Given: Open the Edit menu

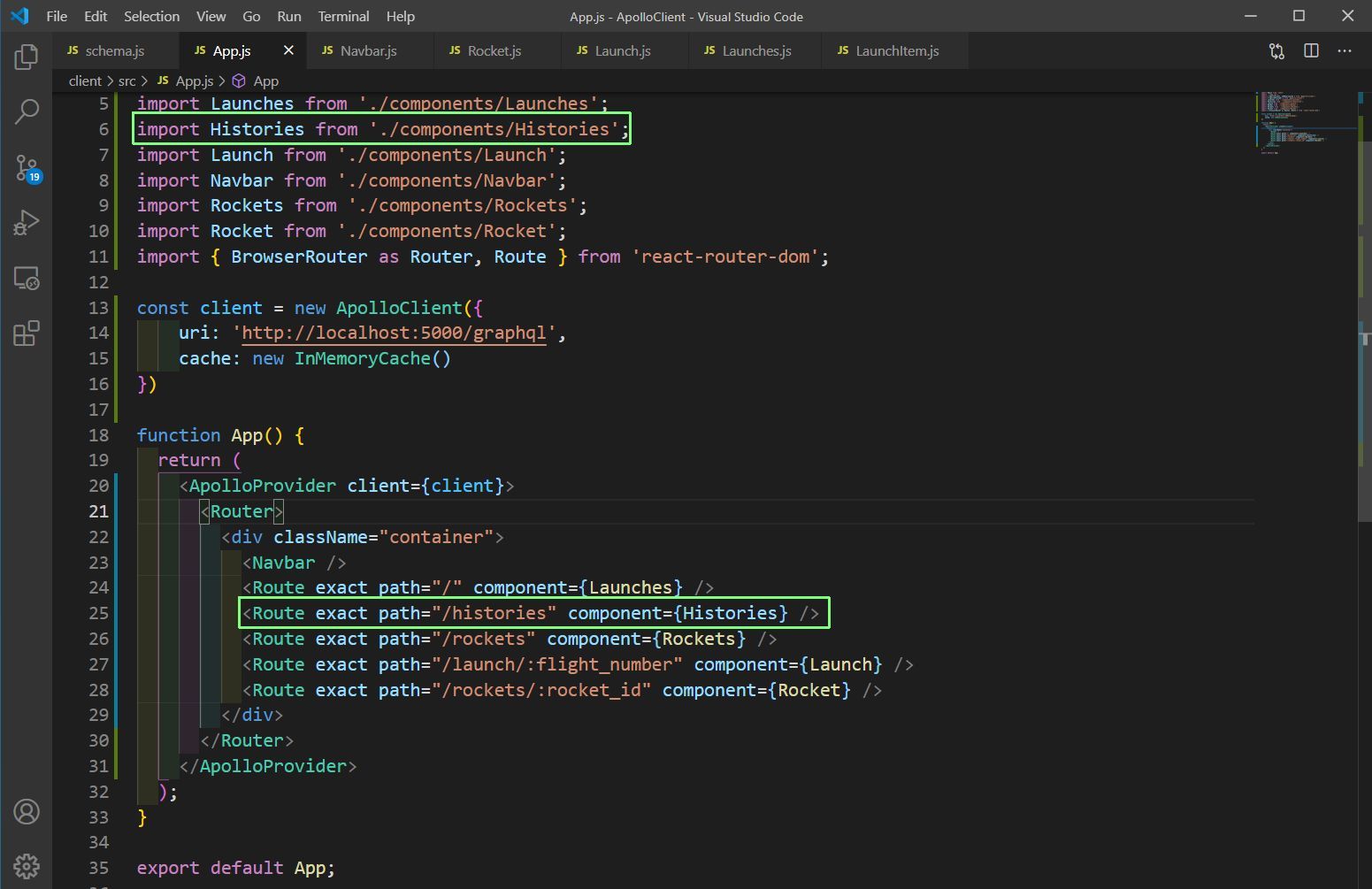Looking at the screenshot, I should click(96, 16).
